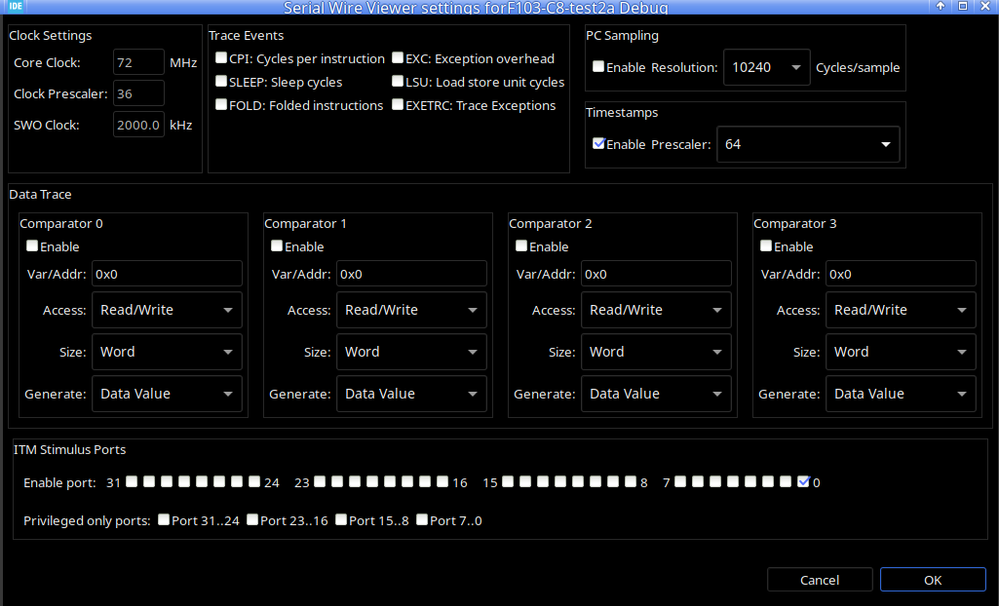Enable ITM stimulus port 31

click(131, 482)
